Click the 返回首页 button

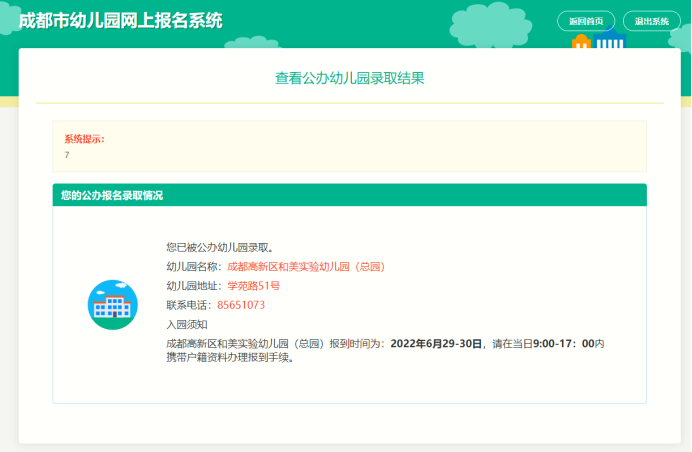[585, 21]
